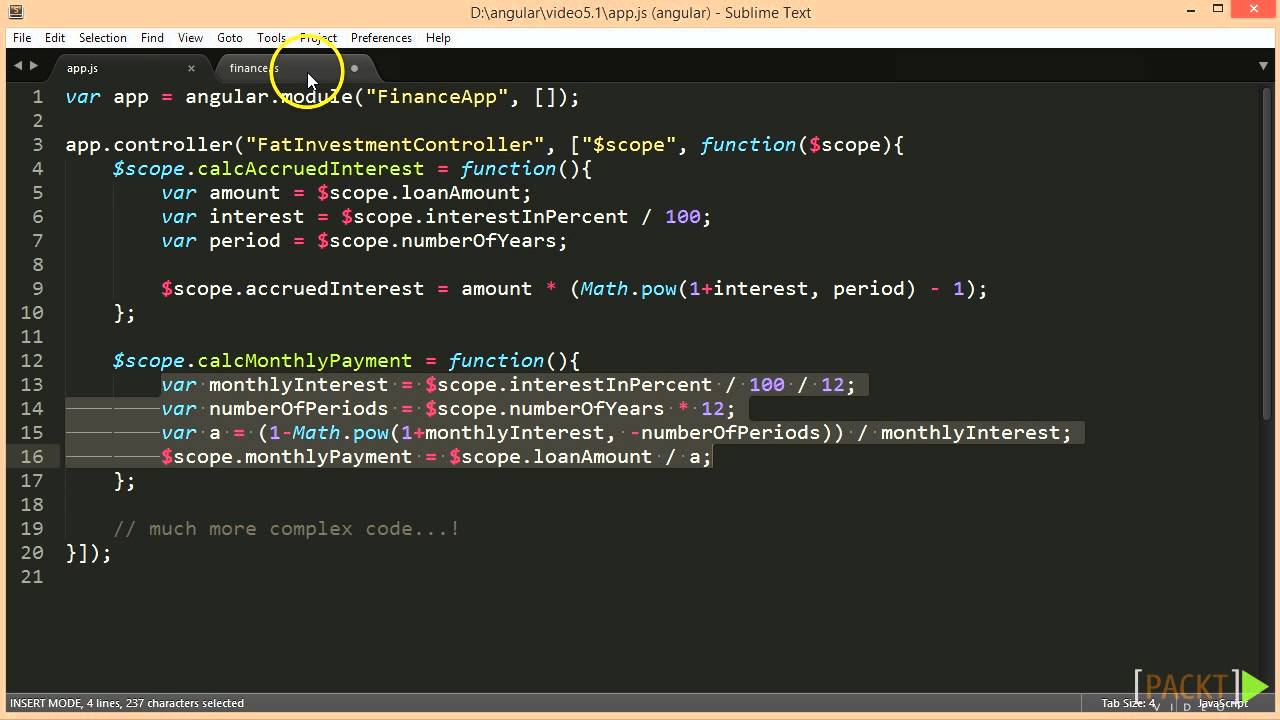The height and width of the screenshot is (720, 1280).
Task: Open the Find menu
Action: [152, 38]
